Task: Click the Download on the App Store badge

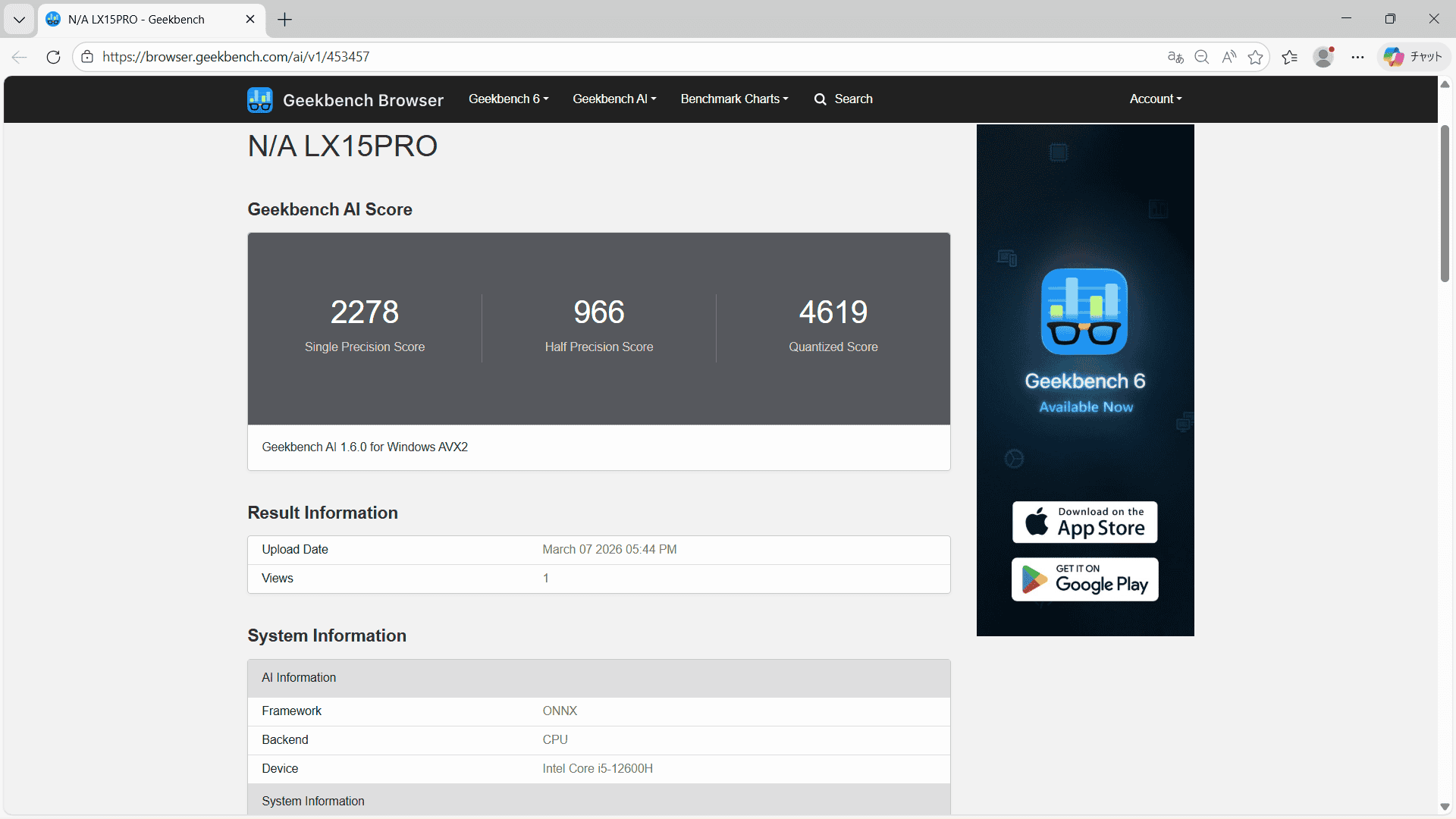Action: click(x=1084, y=522)
